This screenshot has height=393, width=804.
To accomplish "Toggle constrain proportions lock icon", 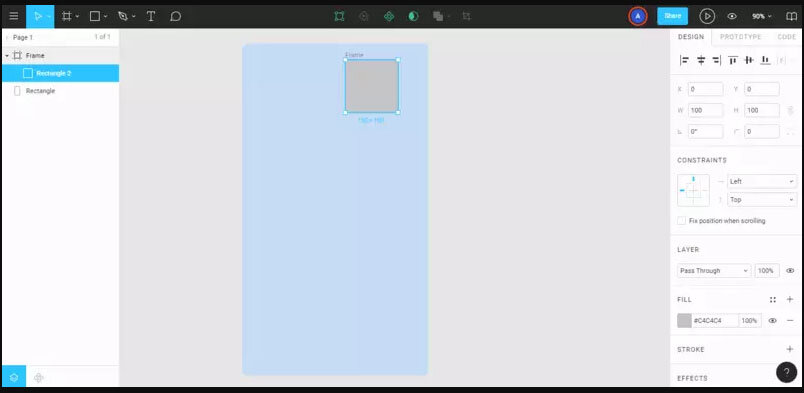I will coord(790,110).
